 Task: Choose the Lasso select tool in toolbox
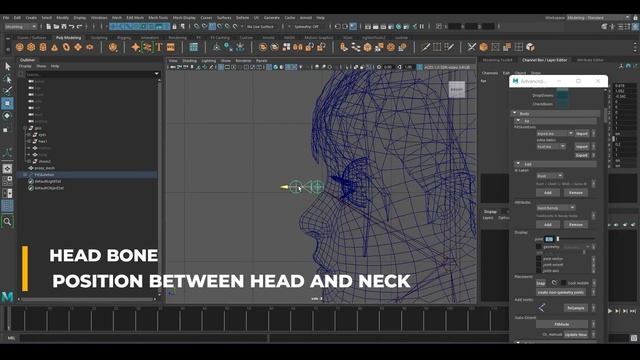click(x=7, y=79)
